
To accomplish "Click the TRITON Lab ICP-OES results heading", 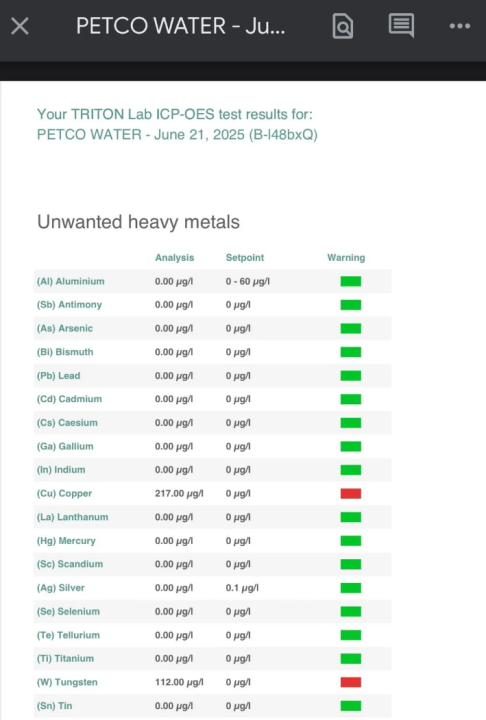I will point(177,124).
